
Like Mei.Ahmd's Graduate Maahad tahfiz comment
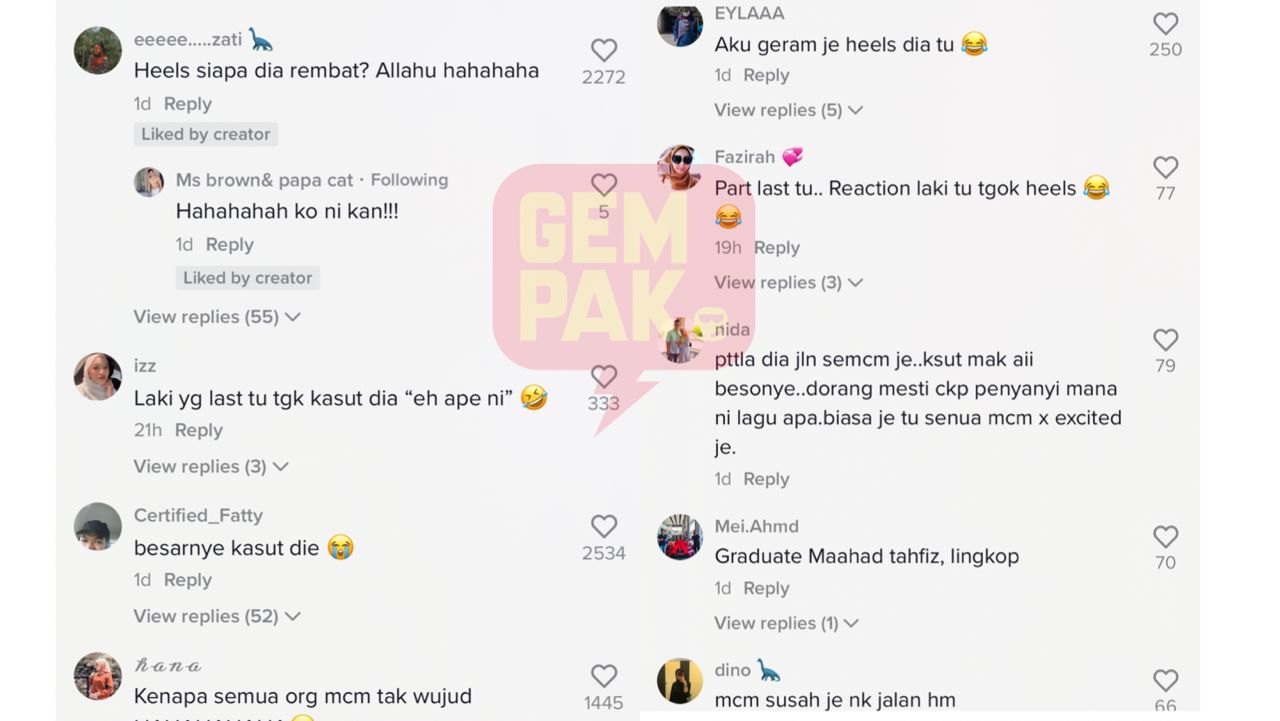click(x=1165, y=536)
